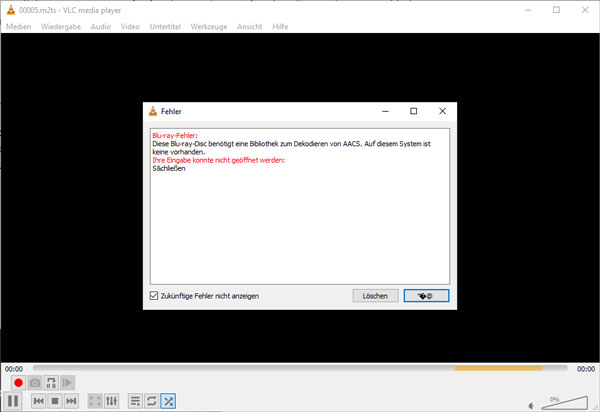Open the Video menu
The image size is (600, 412).
coord(130,26)
